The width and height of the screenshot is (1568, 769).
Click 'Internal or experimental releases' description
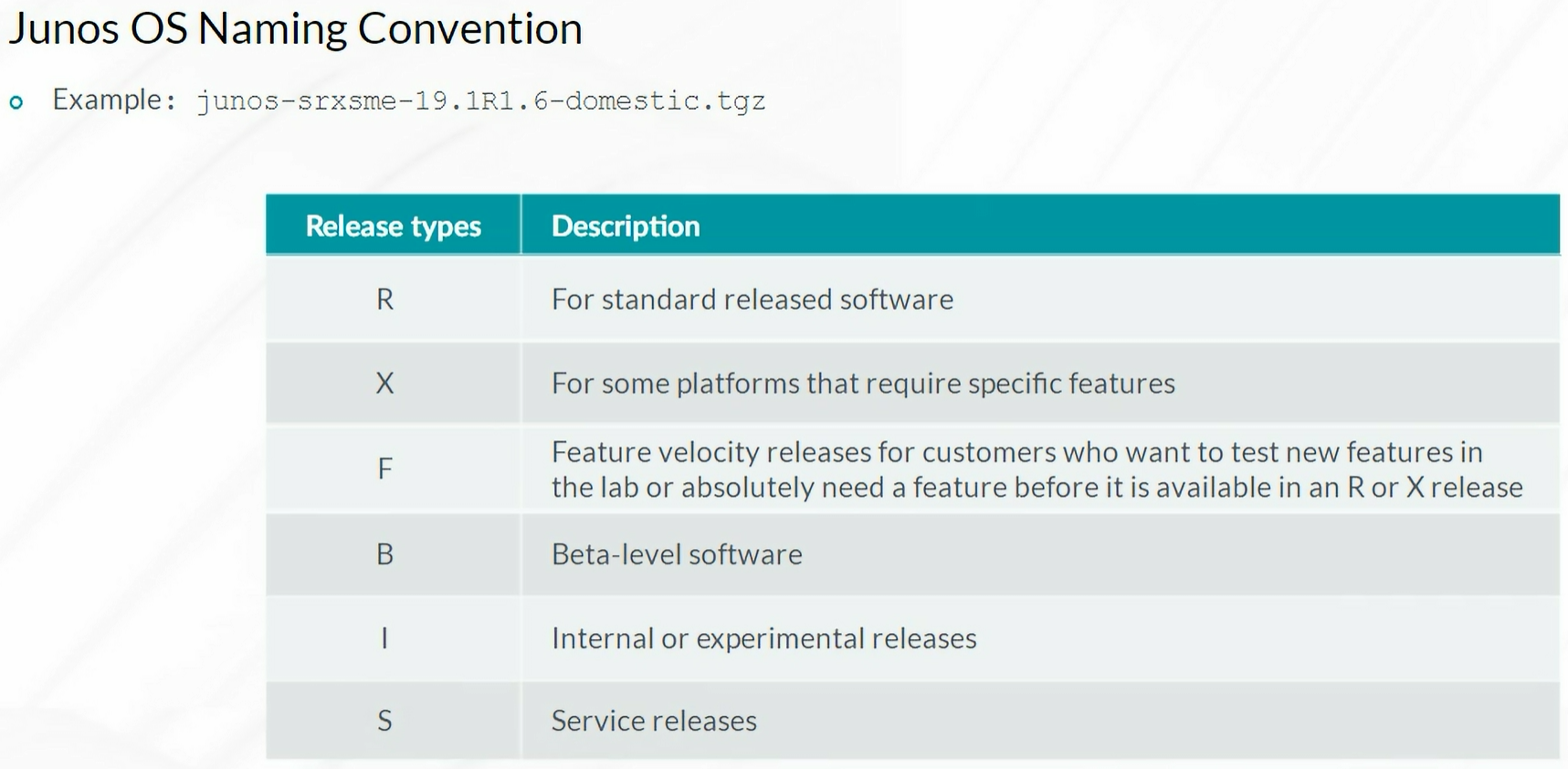click(x=763, y=637)
